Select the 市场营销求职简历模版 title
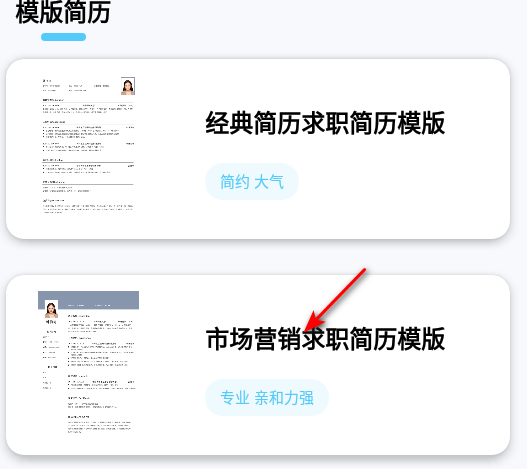Image resolution: width=527 pixels, height=469 pixels. 325,339
